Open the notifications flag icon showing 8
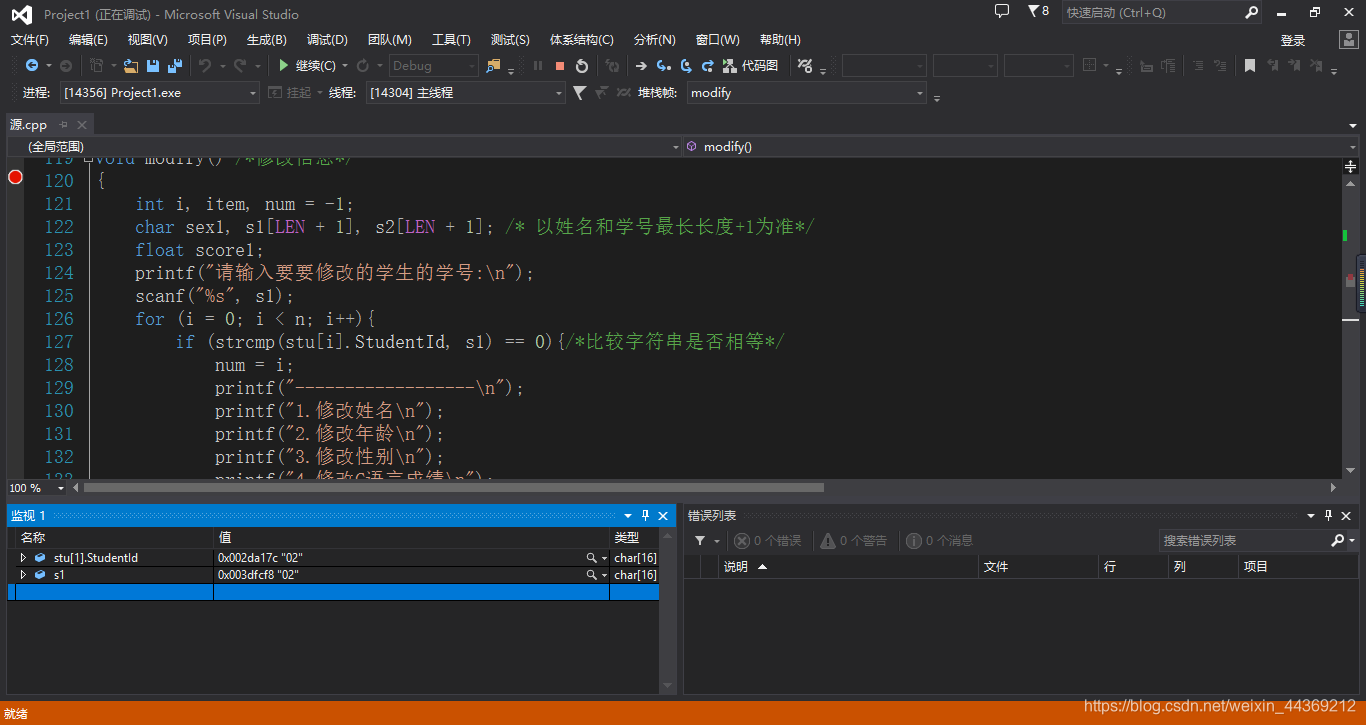This screenshot has height=725, width=1366. [x=1038, y=11]
